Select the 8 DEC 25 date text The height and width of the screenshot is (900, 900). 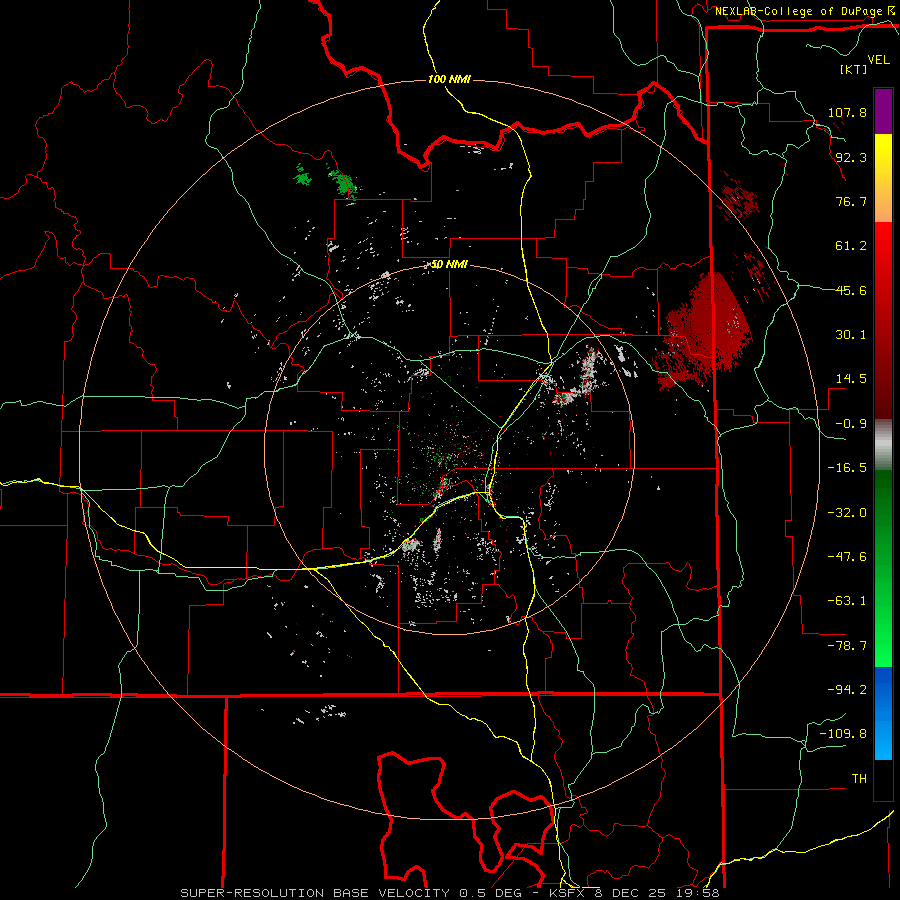point(631,893)
